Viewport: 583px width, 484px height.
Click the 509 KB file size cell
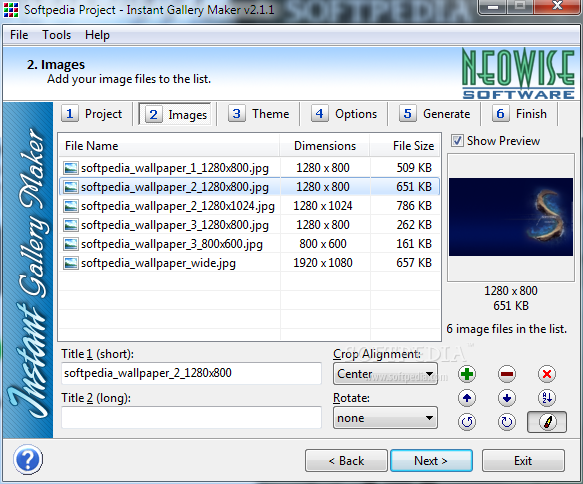tap(414, 168)
